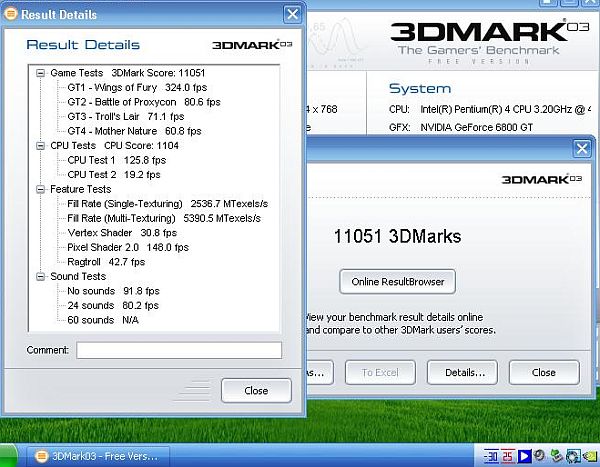Select Fill Rate (Multi-Texturing) row

164,219
